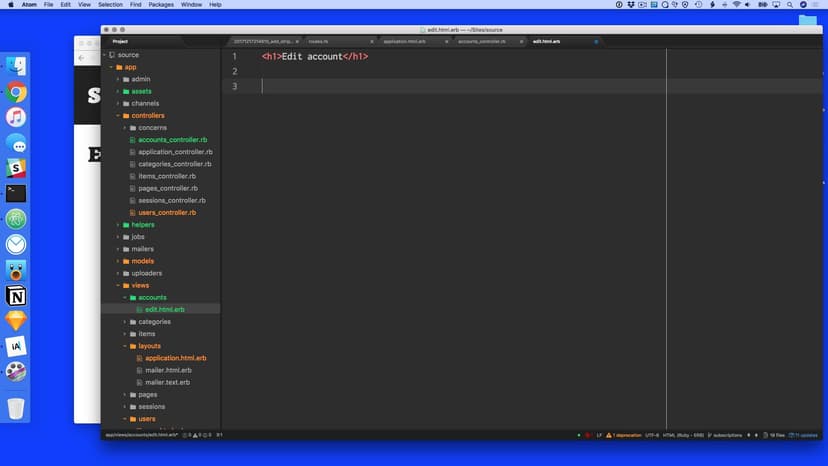Click the iA Writer dock icon

tap(16, 346)
